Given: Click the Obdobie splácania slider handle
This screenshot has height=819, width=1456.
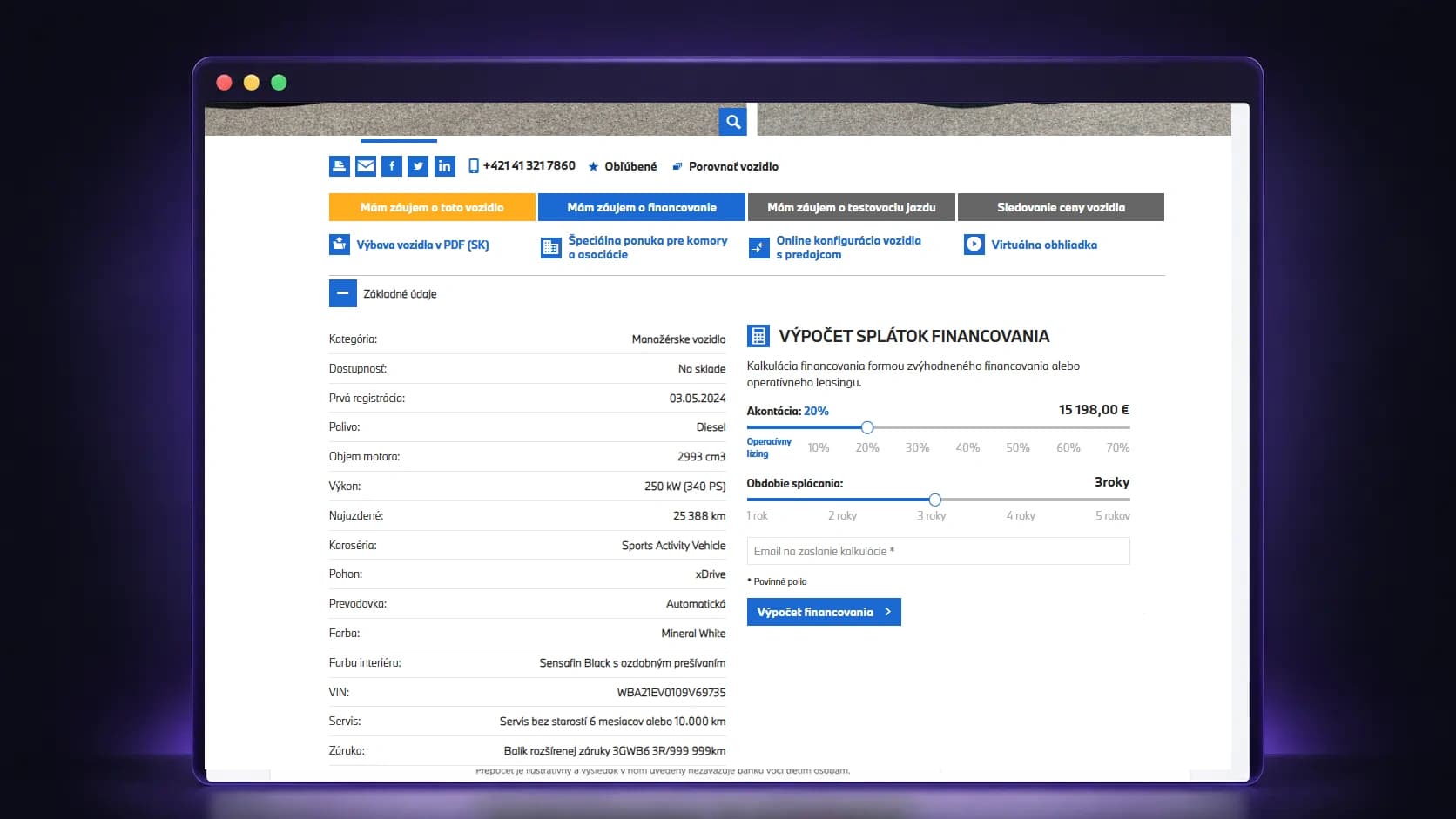Looking at the screenshot, I should coord(935,500).
